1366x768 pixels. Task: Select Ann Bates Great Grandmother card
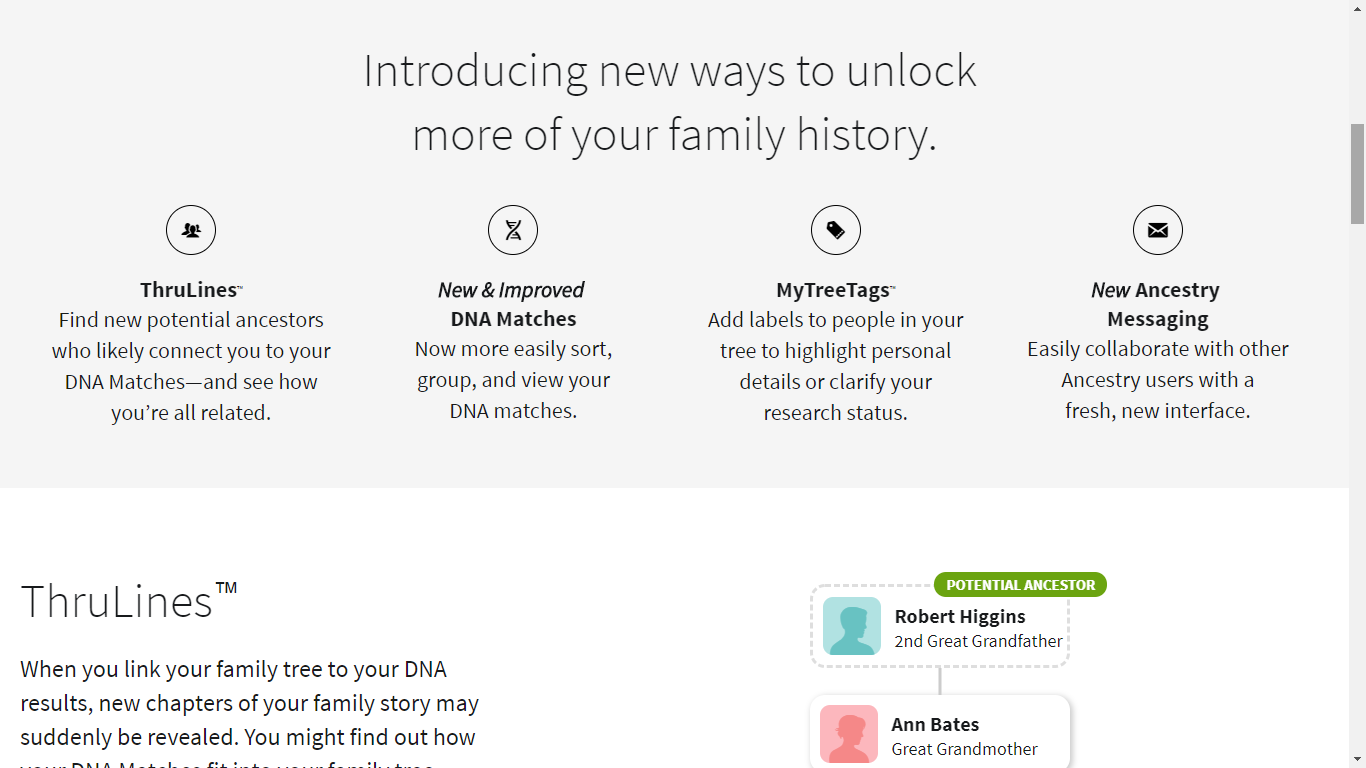pos(940,732)
